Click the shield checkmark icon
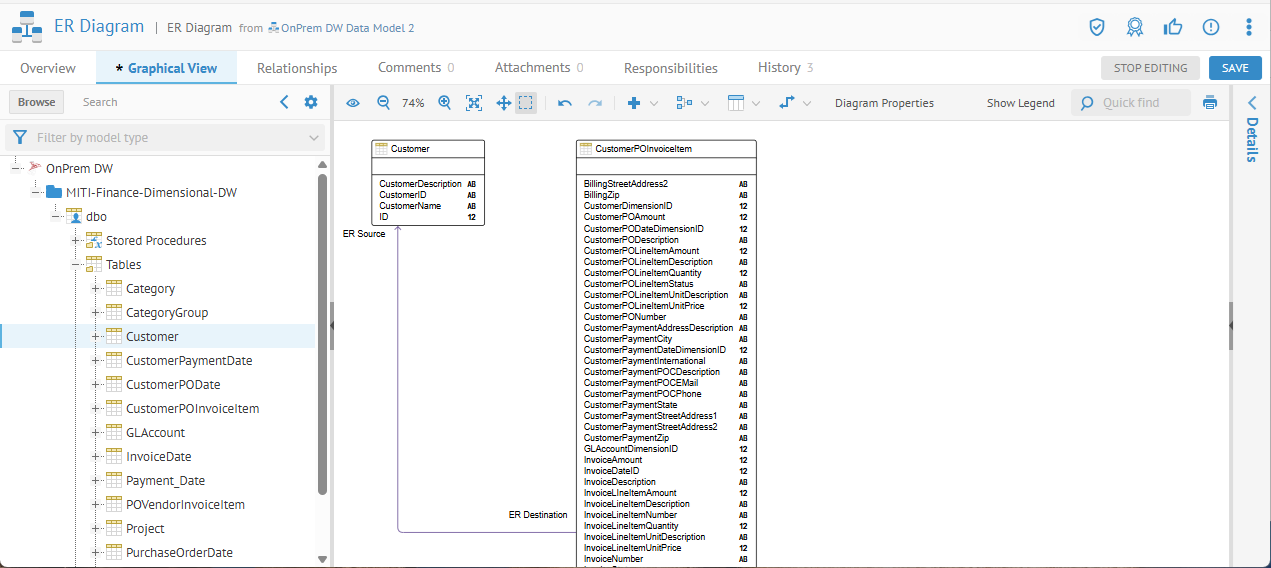The image size is (1271, 568). pyautogui.click(x=1097, y=27)
